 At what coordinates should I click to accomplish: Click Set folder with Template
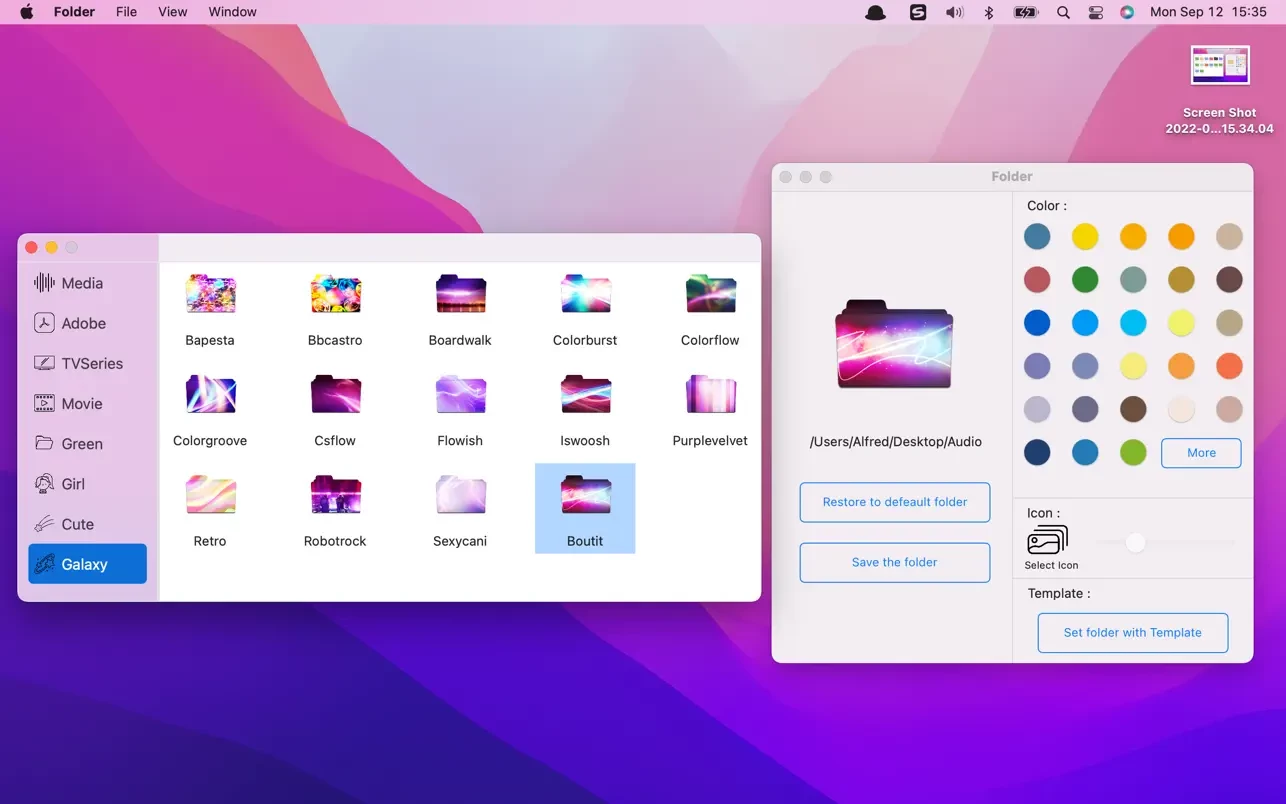coord(1132,632)
